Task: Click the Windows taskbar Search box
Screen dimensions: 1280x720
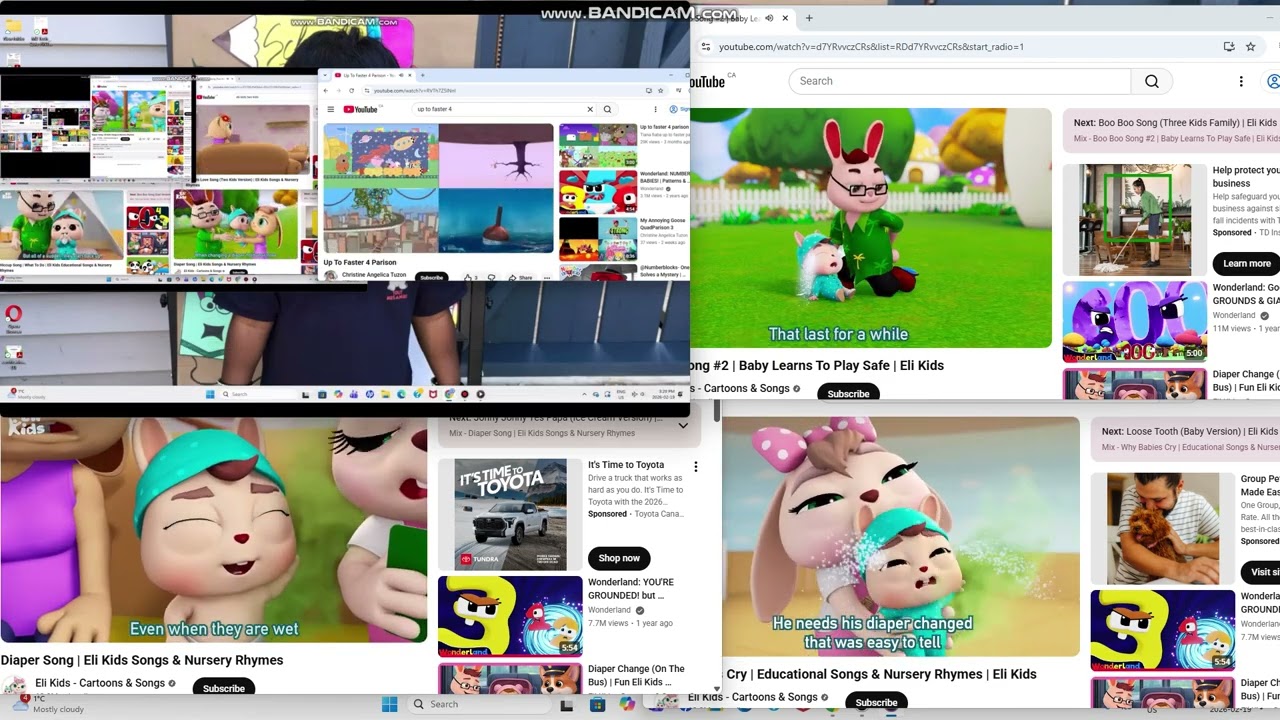Action: (x=480, y=704)
